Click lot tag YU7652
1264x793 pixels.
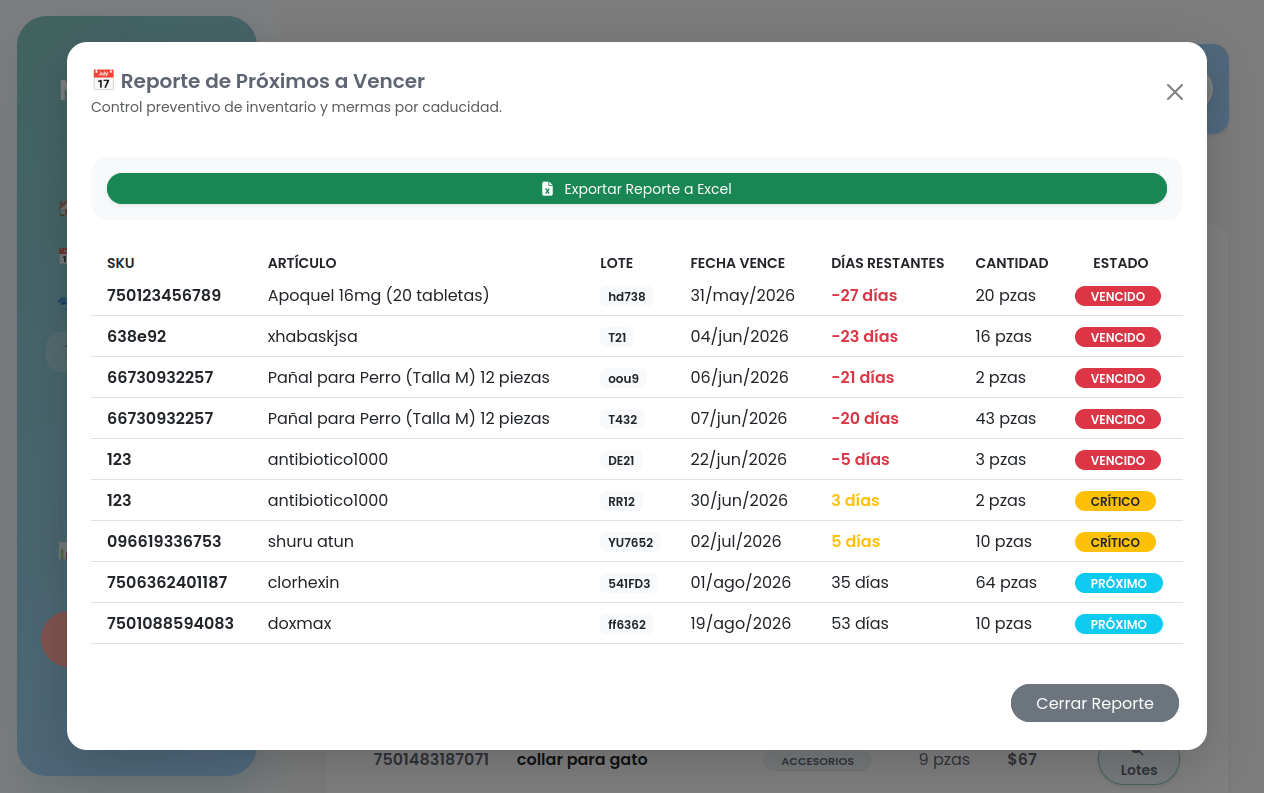click(x=631, y=543)
